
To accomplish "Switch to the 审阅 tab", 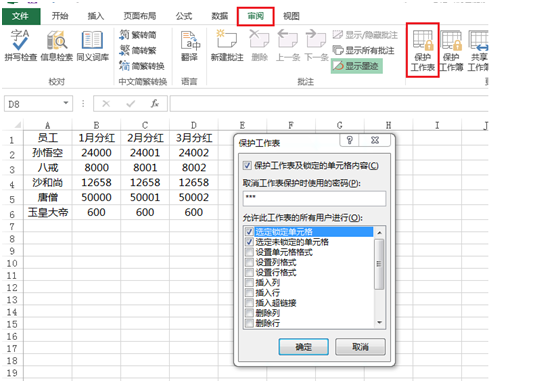I will [256, 16].
